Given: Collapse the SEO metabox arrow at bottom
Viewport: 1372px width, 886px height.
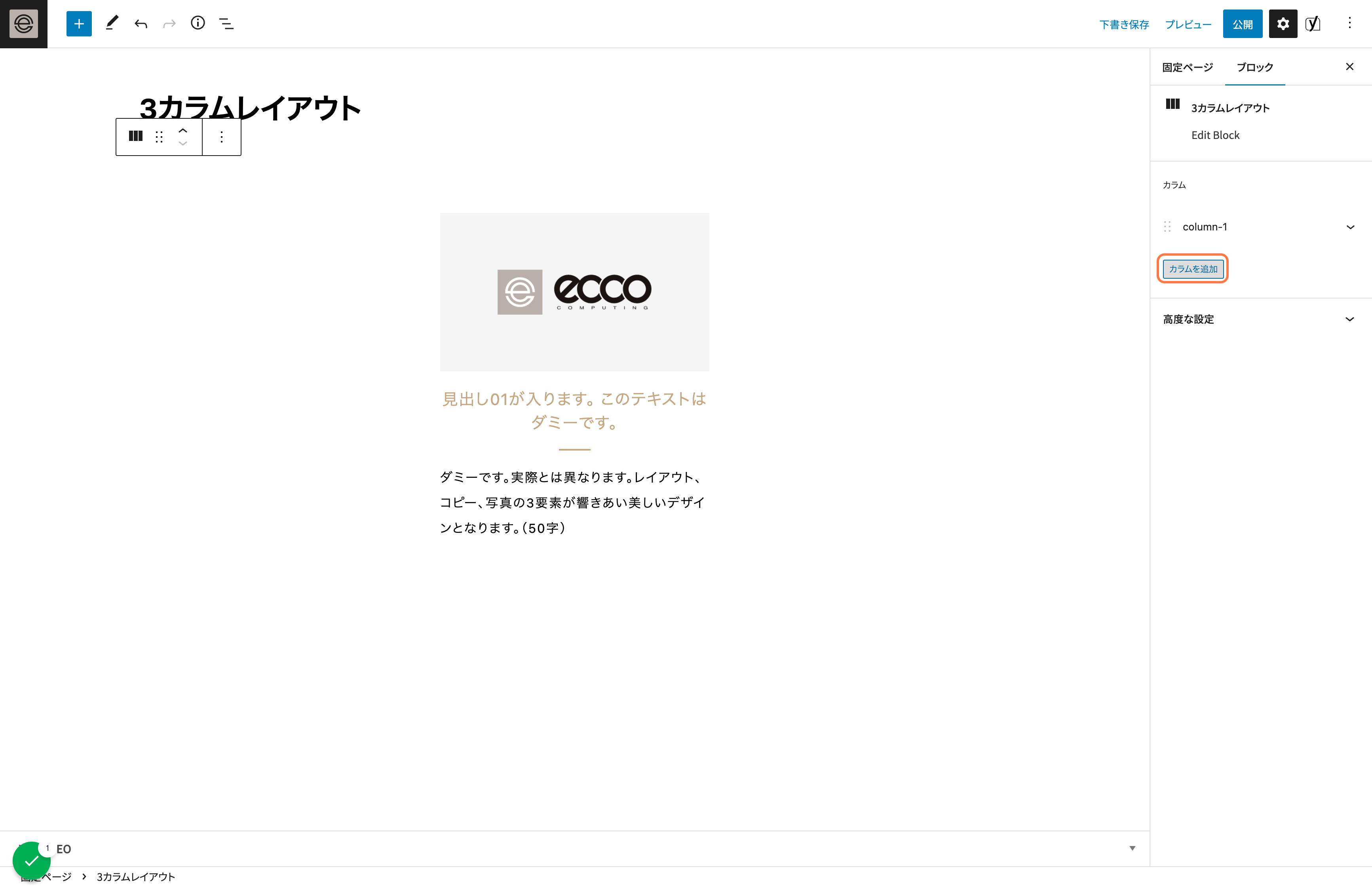Looking at the screenshot, I should (1132, 848).
